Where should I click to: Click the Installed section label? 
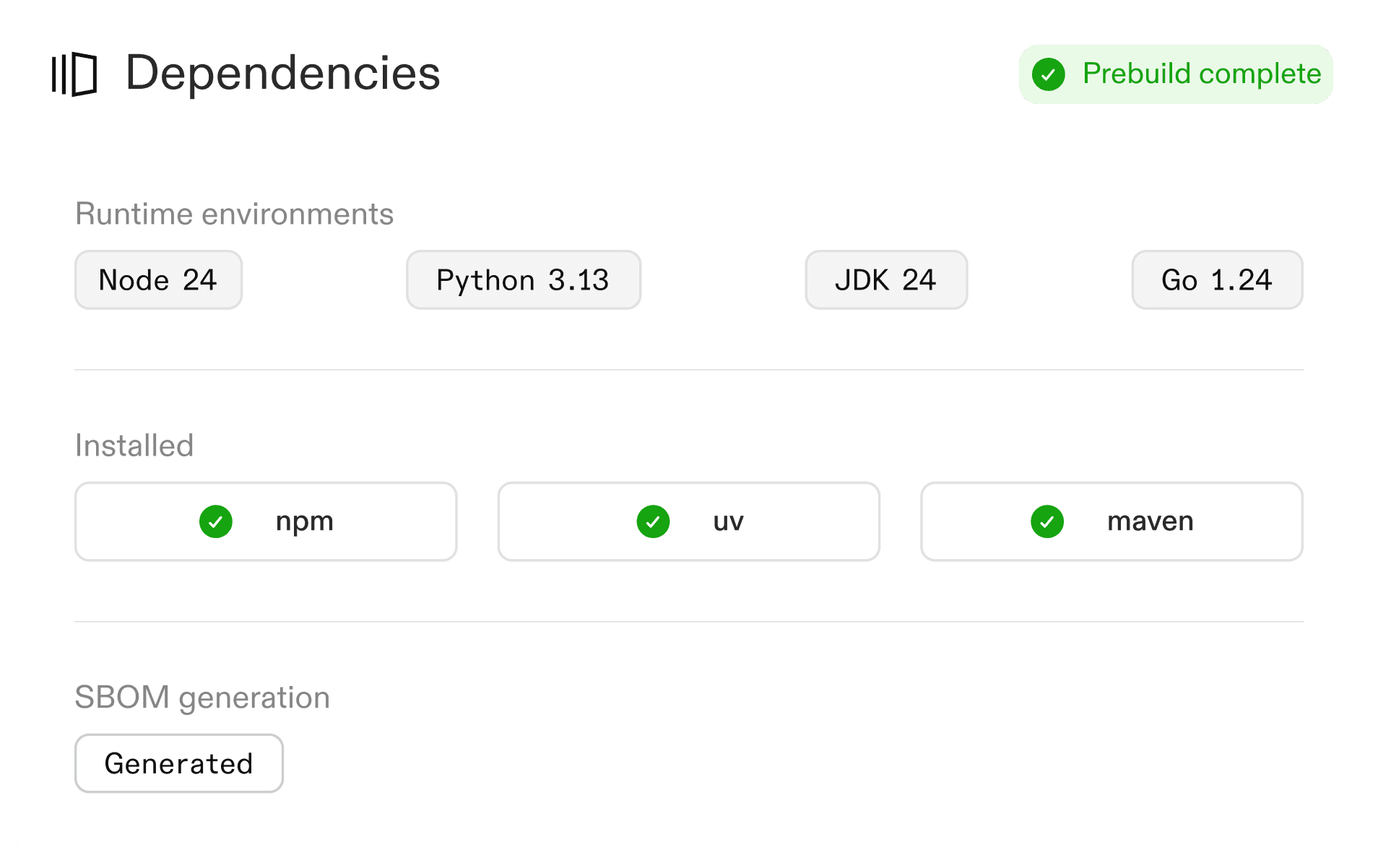(x=134, y=446)
